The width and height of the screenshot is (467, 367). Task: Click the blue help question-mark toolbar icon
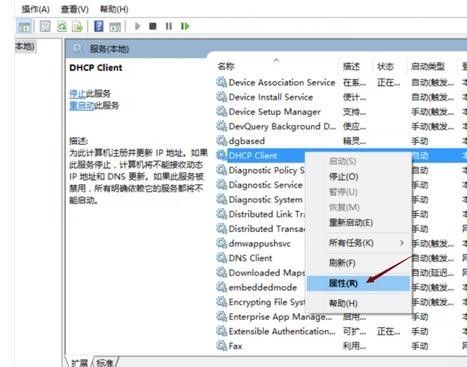coord(99,26)
